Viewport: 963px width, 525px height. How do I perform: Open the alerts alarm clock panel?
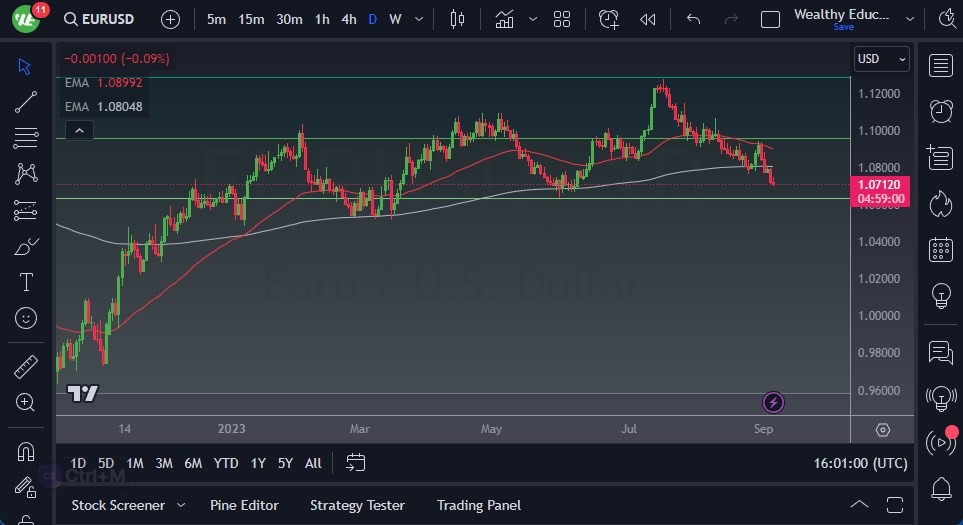coord(940,111)
